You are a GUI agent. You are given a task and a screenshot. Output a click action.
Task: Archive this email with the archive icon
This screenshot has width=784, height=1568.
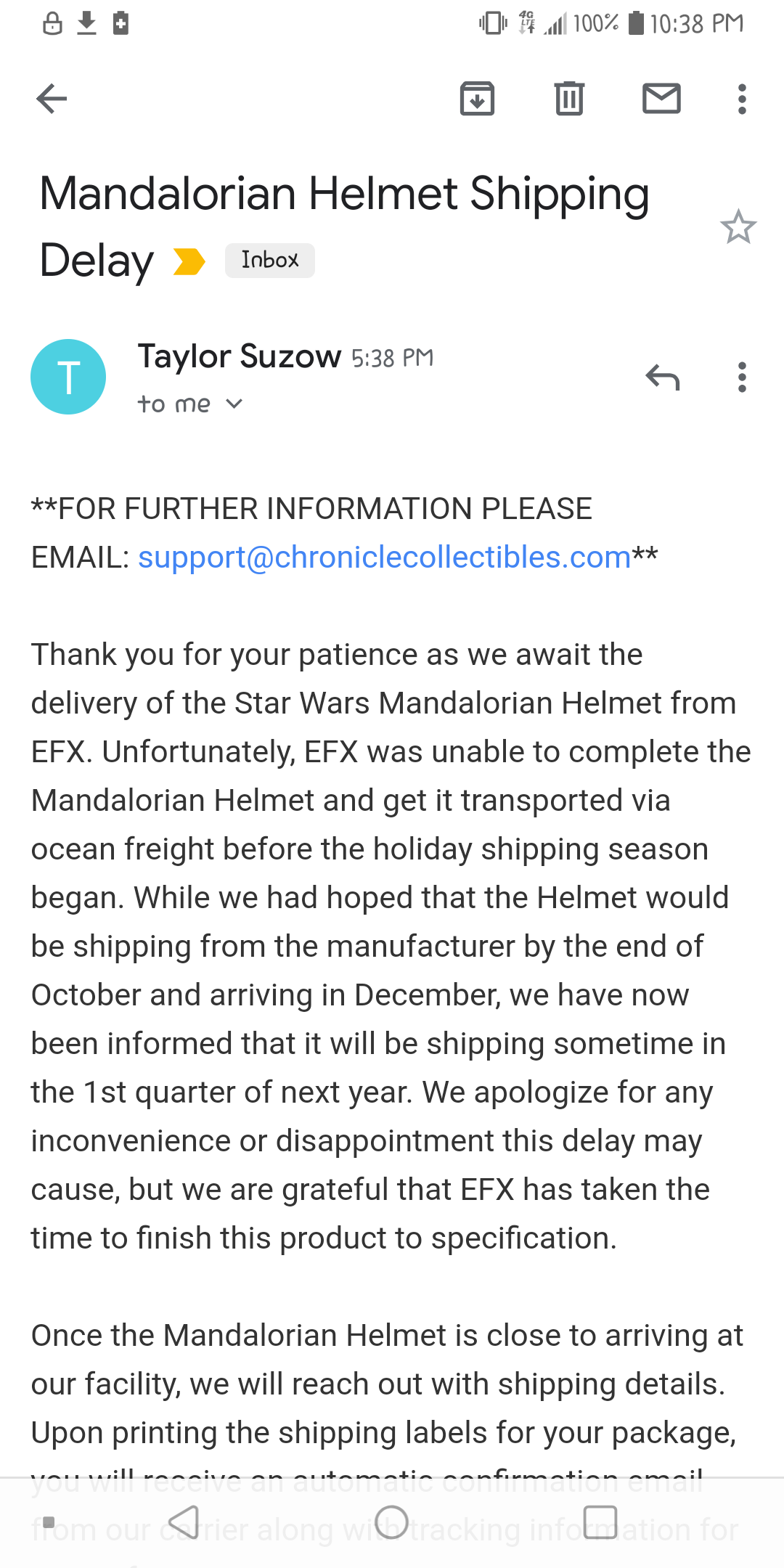pyautogui.click(x=477, y=99)
